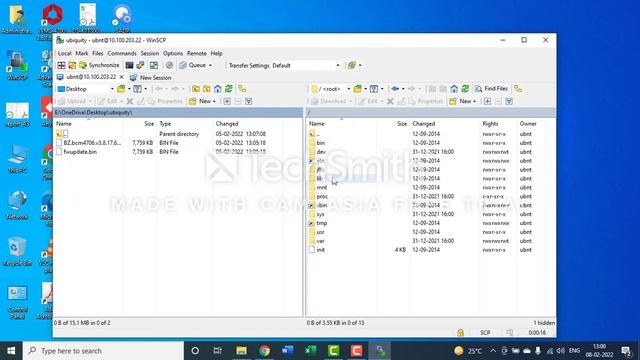Click the Queue toolbar icon
Image resolution: width=640 pixels, height=360 pixels.
[192, 65]
